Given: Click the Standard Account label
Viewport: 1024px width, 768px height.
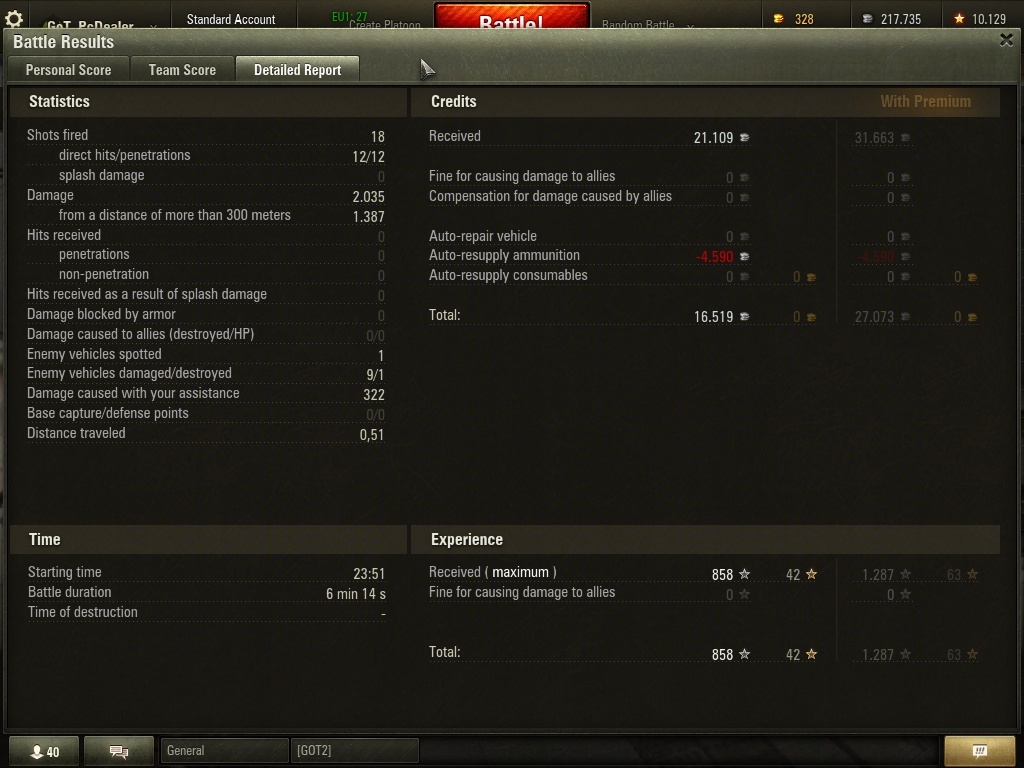Looking at the screenshot, I should point(231,20).
